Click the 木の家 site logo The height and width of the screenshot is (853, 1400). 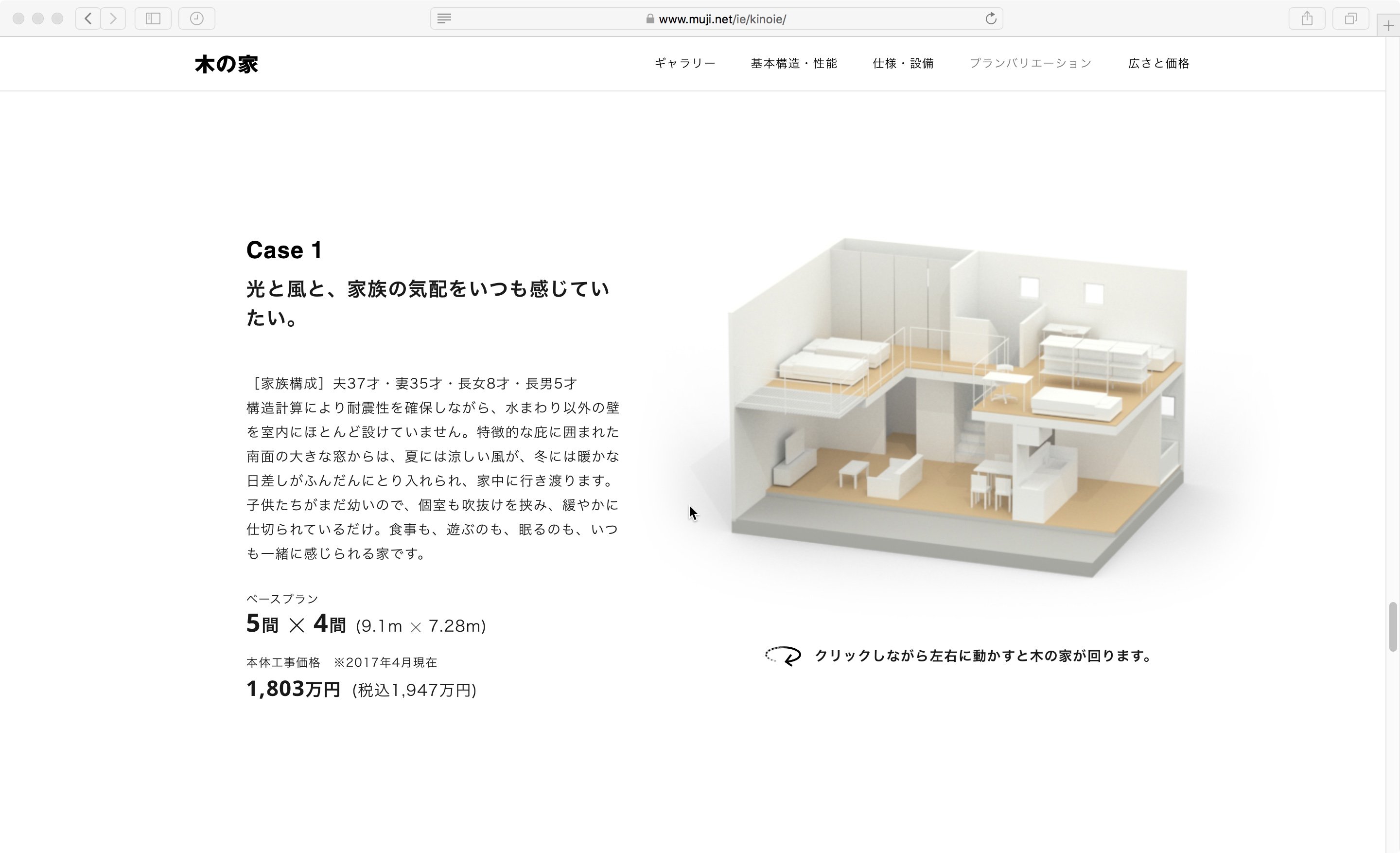(x=226, y=64)
